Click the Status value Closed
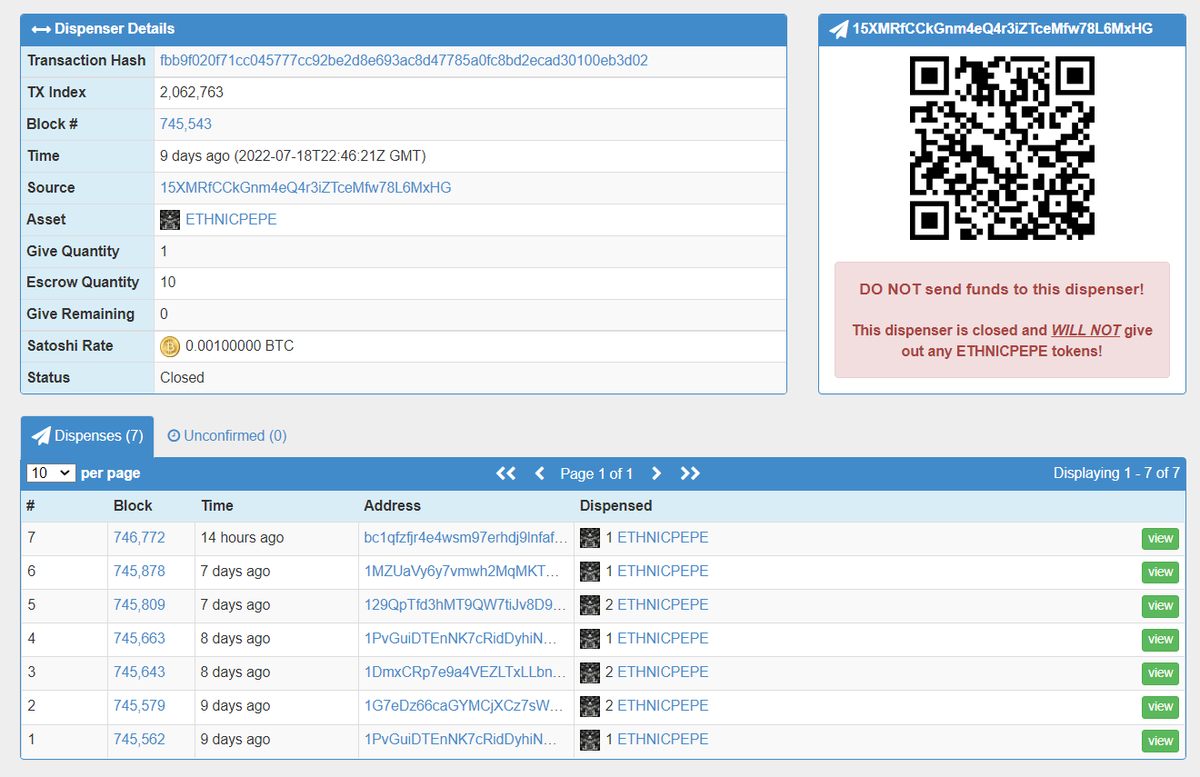This screenshot has width=1200, height=777. [x=182, y=378]
